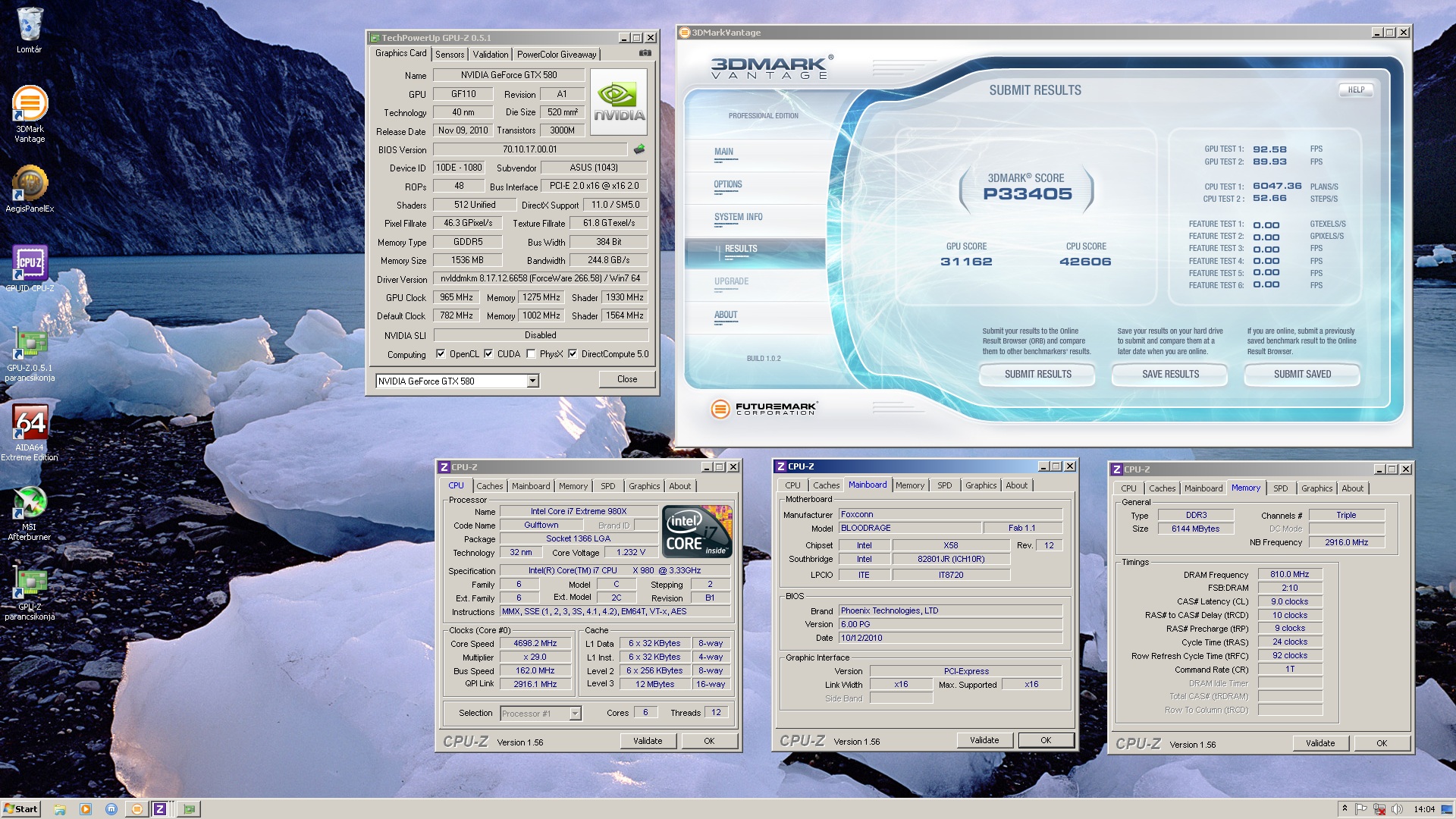The height and width of the screenshot is (819, 1456).
Task: Open Caches tab in the left CPU-Z window
Action: pyautogui.click(x=489, y=486)
